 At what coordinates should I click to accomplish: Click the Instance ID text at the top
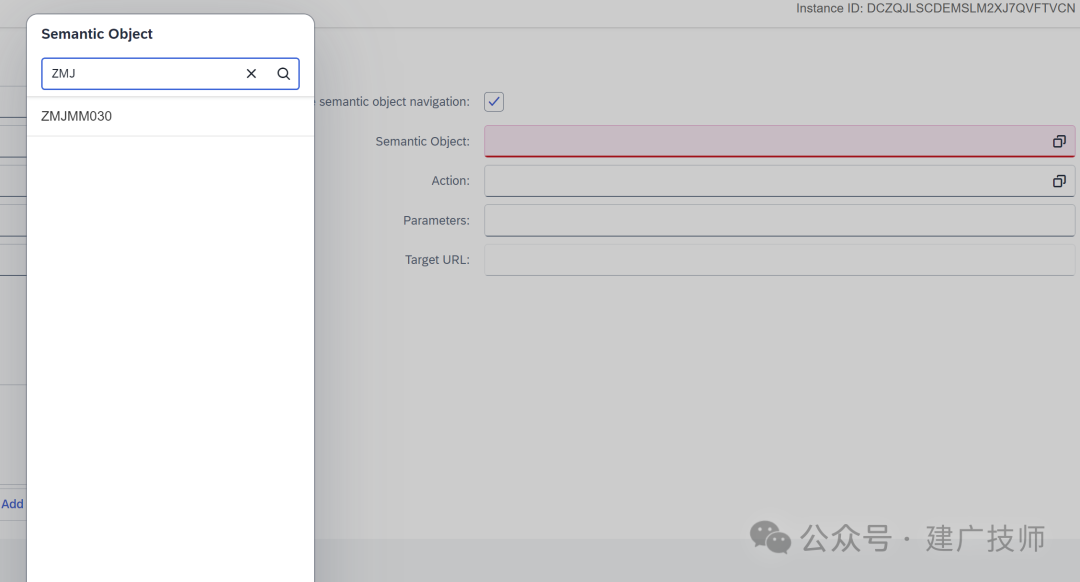point(935,8)
